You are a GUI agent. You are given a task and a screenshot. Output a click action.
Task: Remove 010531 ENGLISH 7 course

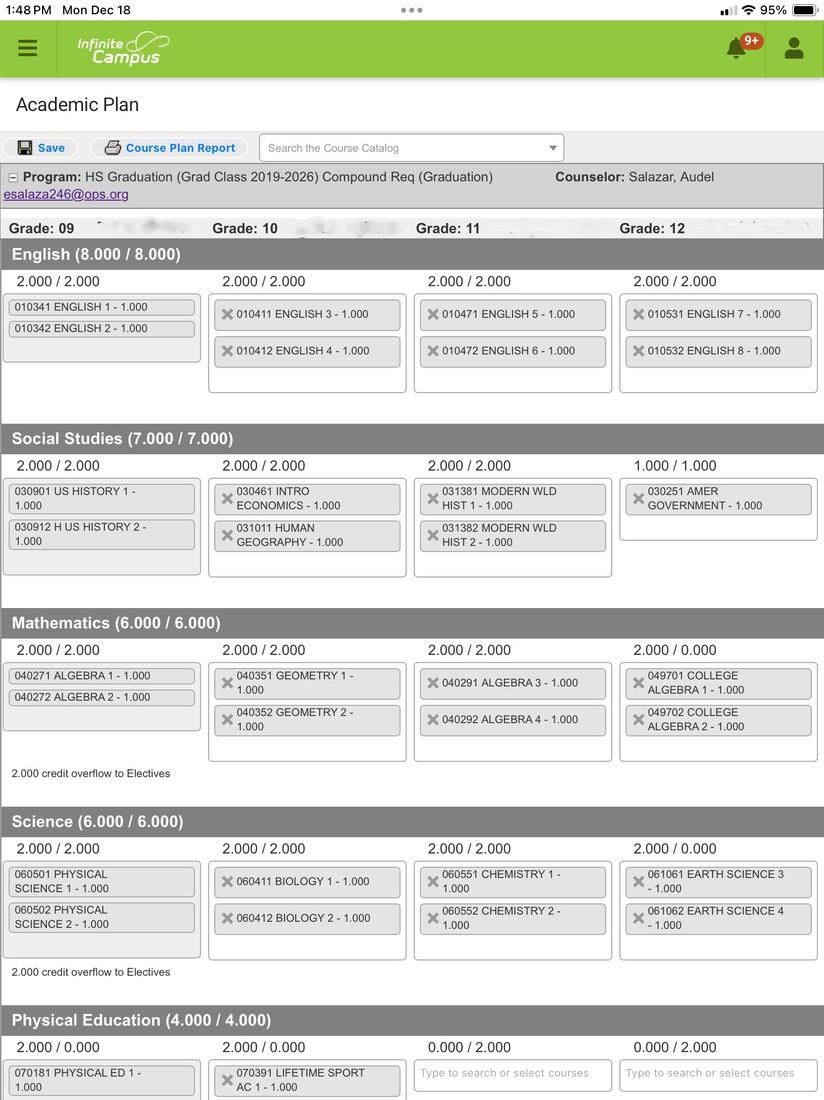pos(638,314)
